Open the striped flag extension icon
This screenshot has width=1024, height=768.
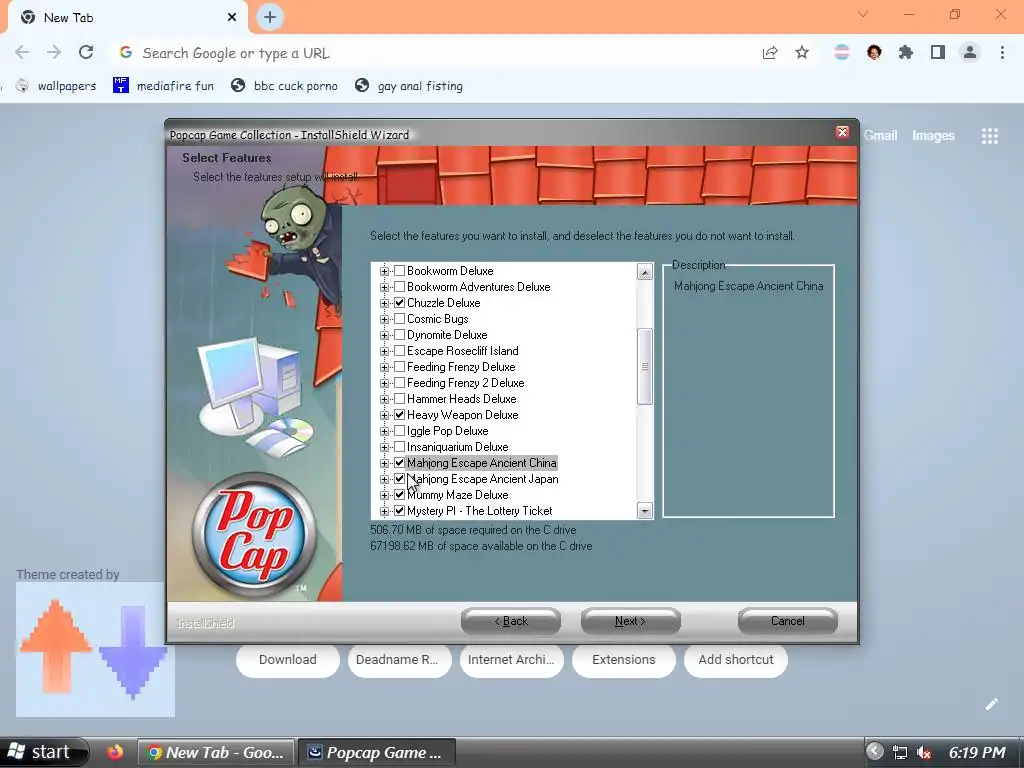click(842, 53)
